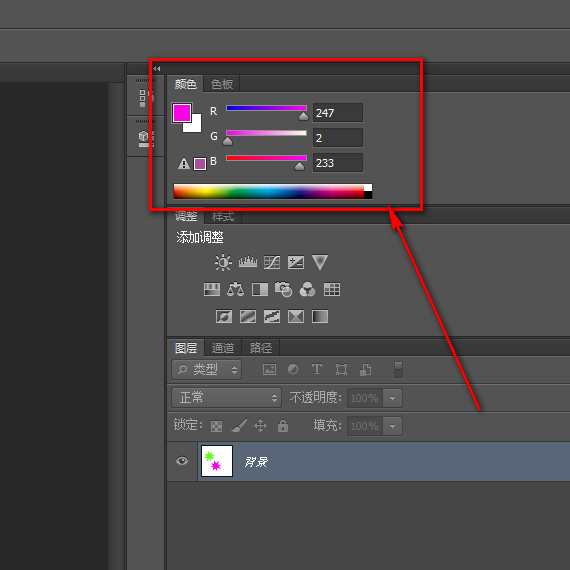Add a Curves adjustment
The width and height of the screenshot is (570, 570).
point(272,262)
